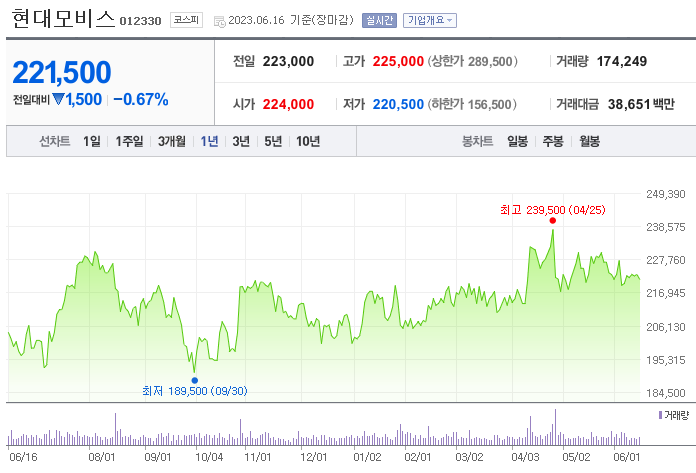
Task: Click the 시가 value 224,000
Action: click(288, 104)
